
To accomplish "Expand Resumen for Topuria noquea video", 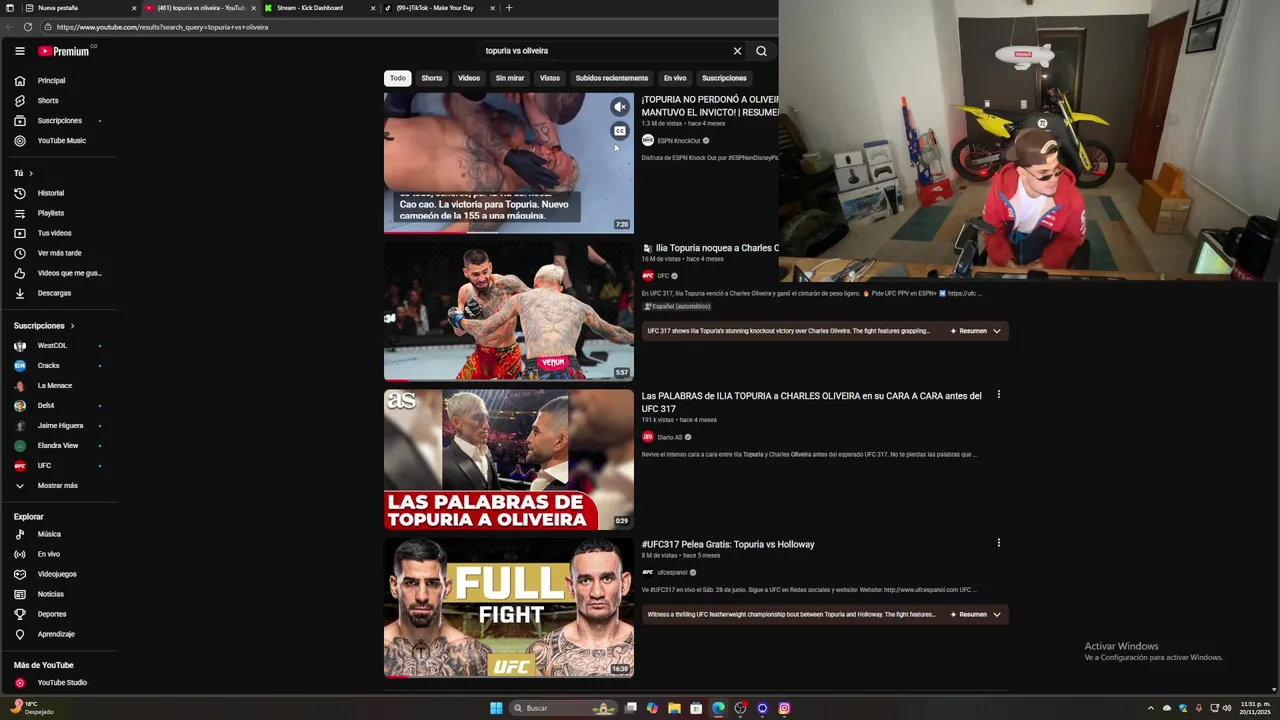I will [x=976, y=331].
